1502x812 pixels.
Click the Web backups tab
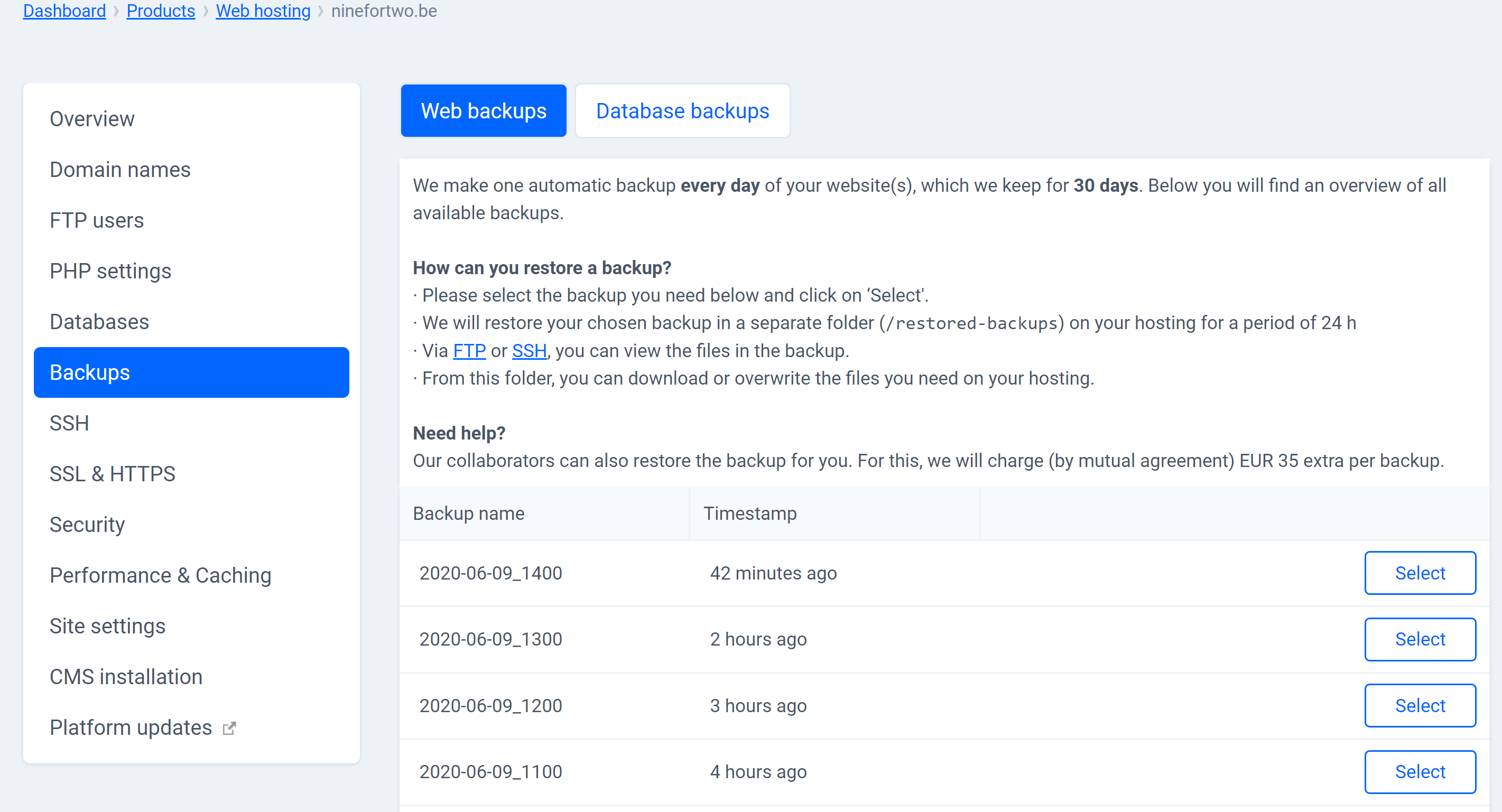pyautogui.click(x=484, y=111)
